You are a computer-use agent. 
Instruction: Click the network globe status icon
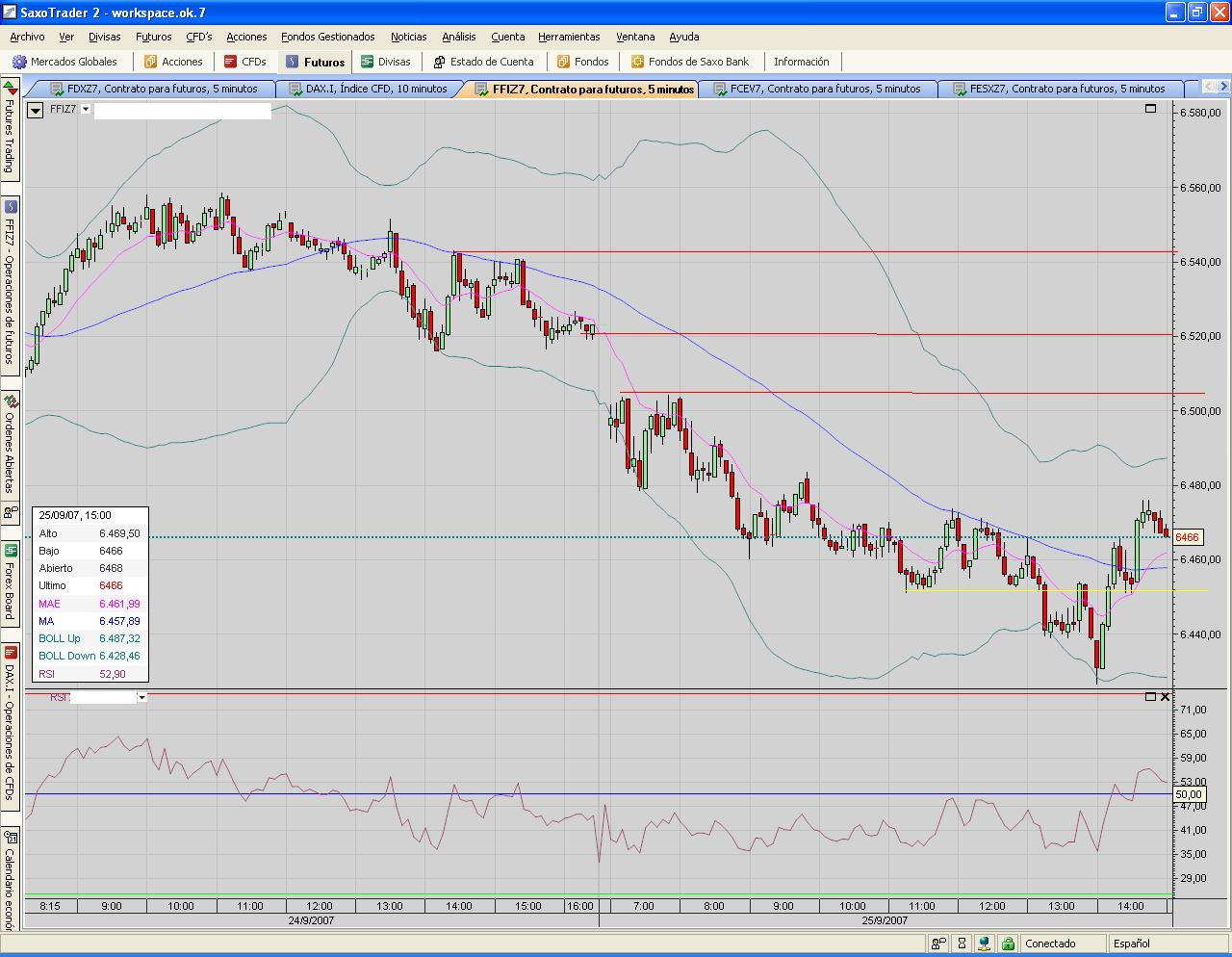click(x=984, y=944)
